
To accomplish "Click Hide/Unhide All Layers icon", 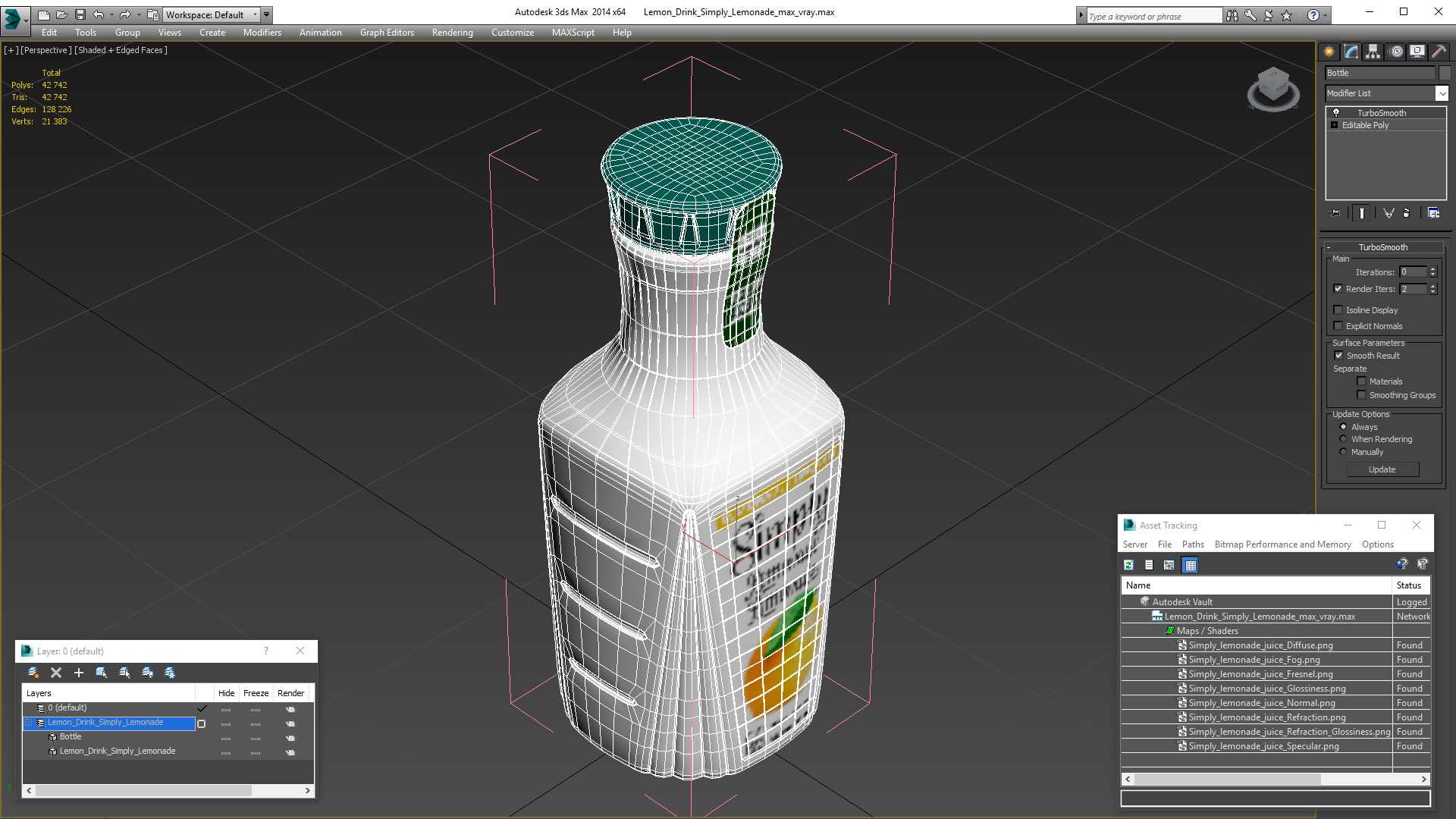I will tap(147, 673).
